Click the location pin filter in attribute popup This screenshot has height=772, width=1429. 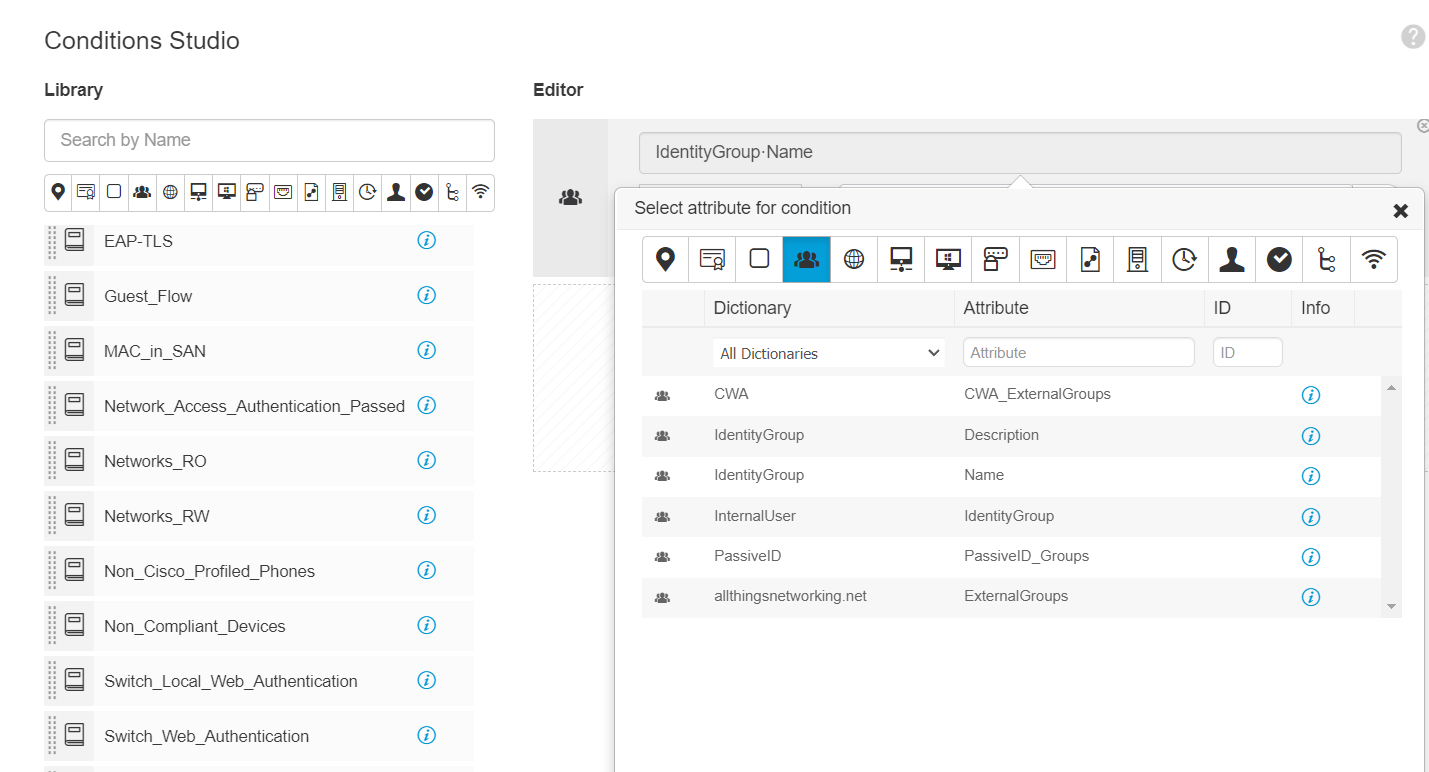(665, 260)
